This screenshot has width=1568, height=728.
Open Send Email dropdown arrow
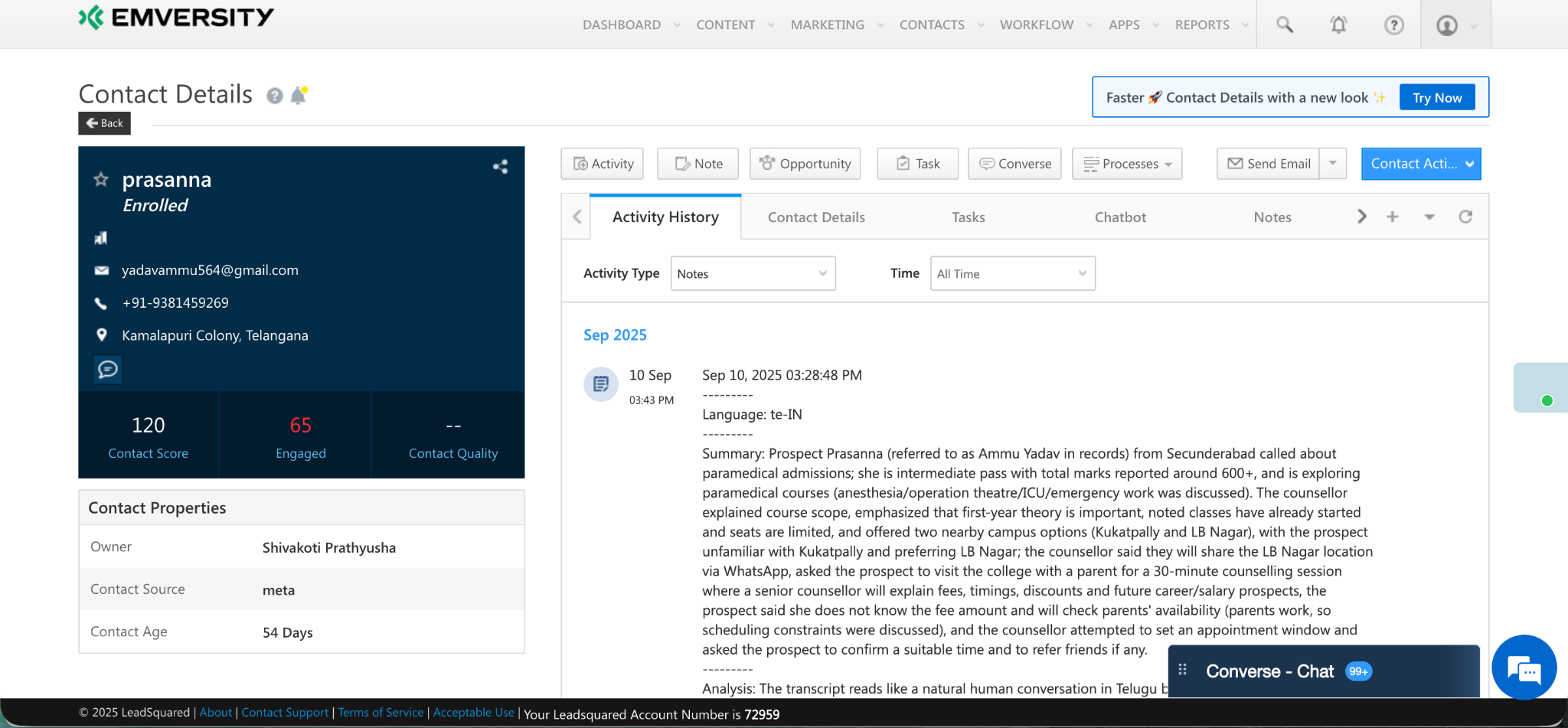point(1333,163)
